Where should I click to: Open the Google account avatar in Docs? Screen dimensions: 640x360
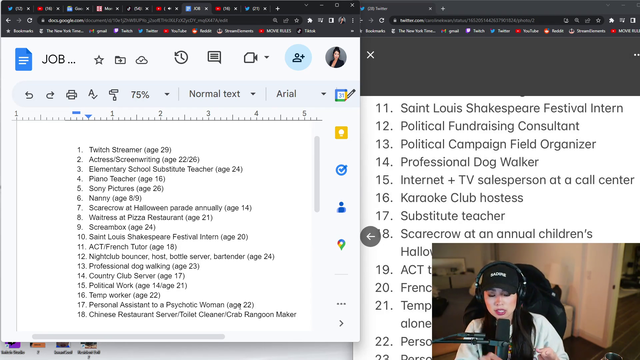click(x=336, y=58)
